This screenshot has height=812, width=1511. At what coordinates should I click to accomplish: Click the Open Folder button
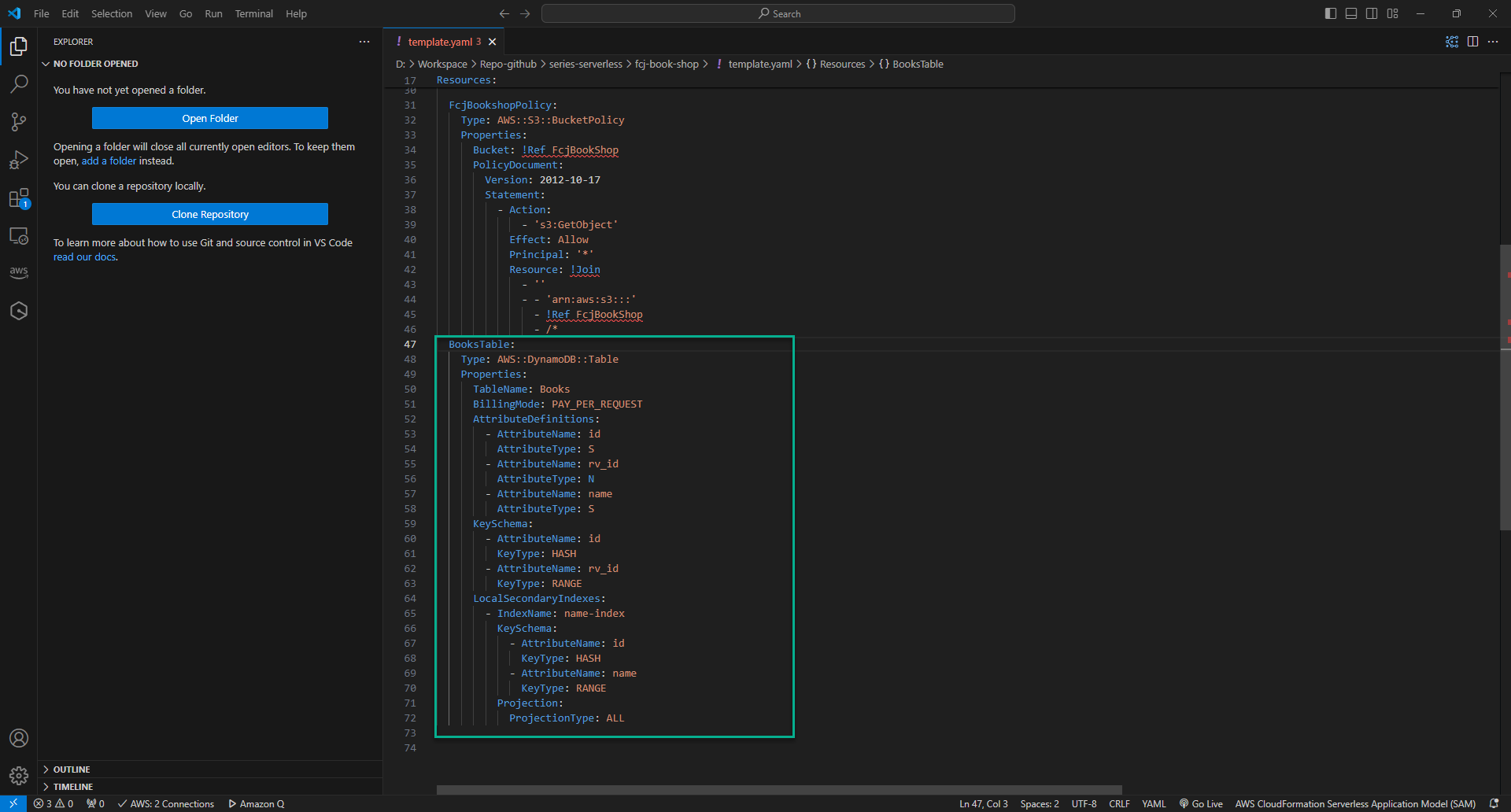(x=210, y=118)
